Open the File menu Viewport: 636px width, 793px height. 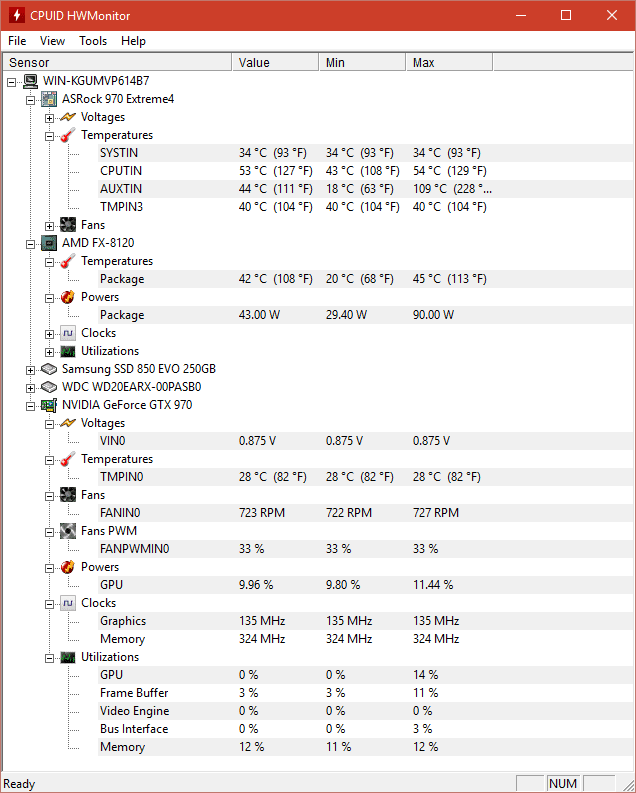[17, 41]
